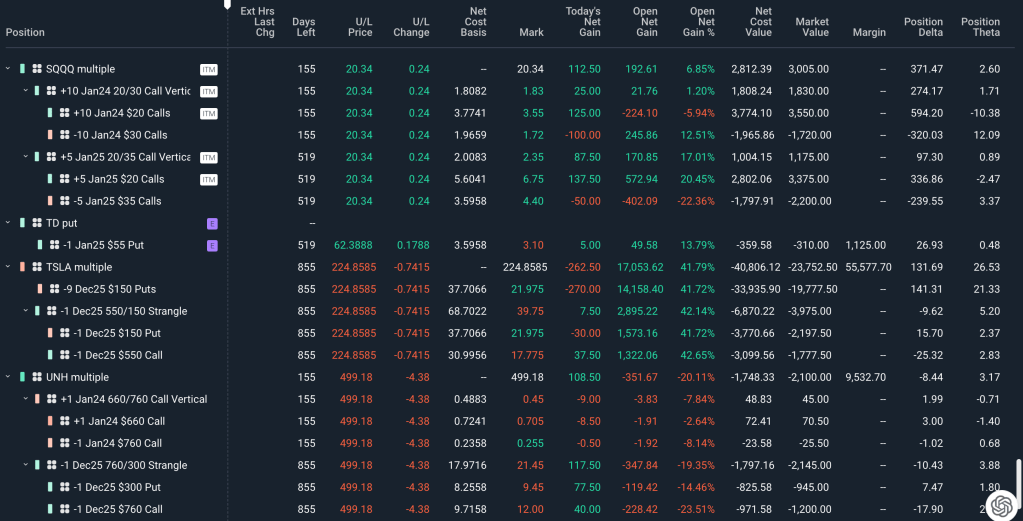Click the grid icon beside -1 Dec25 $550 Call
This screenshot has height=521, width=1023.
(x=65, y=355)
